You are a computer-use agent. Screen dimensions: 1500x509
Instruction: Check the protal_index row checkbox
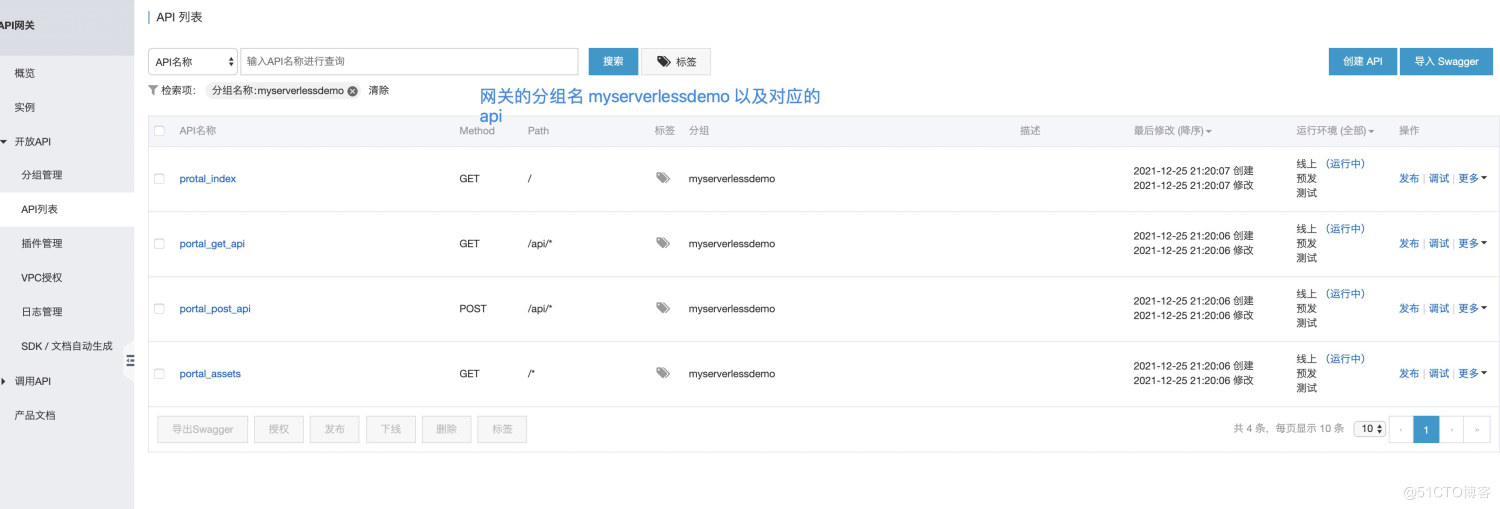tap(159, 179)
